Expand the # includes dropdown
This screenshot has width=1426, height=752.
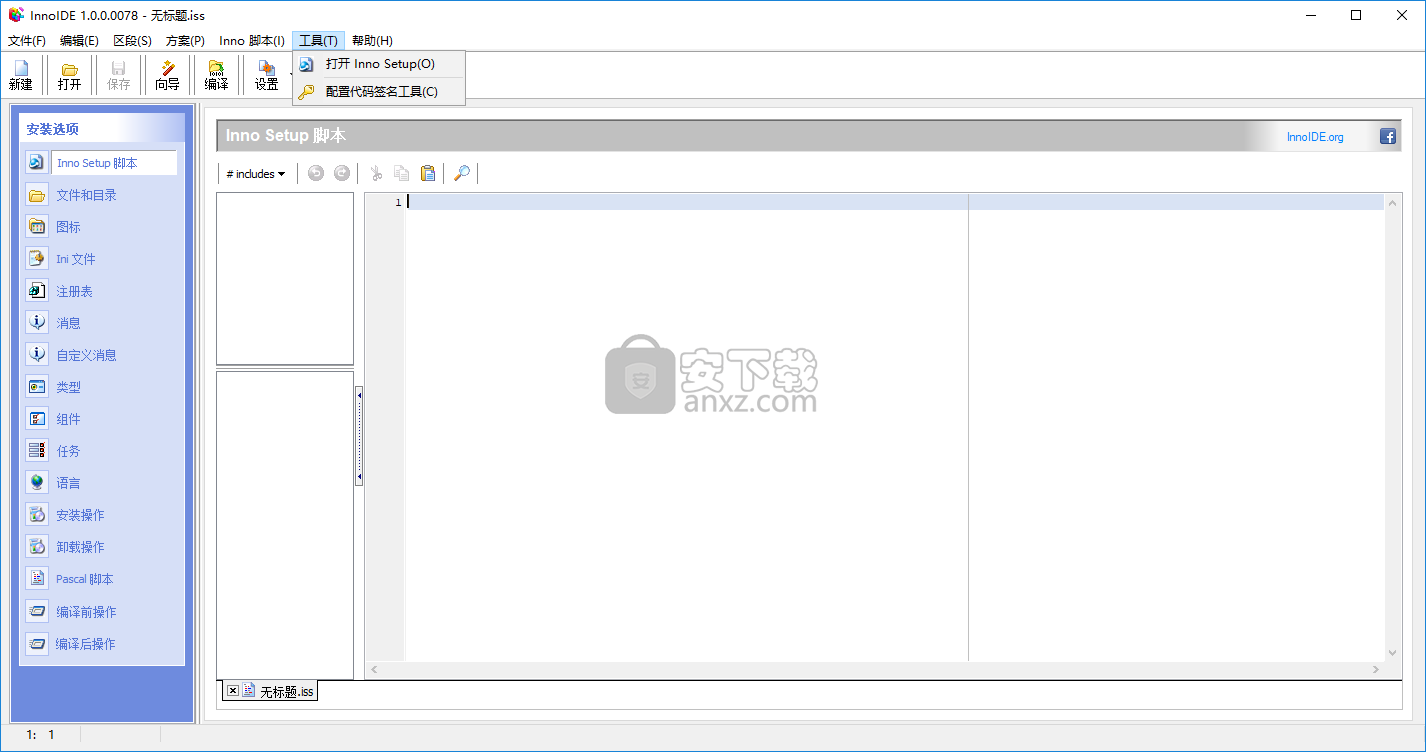tap(256, 174)
